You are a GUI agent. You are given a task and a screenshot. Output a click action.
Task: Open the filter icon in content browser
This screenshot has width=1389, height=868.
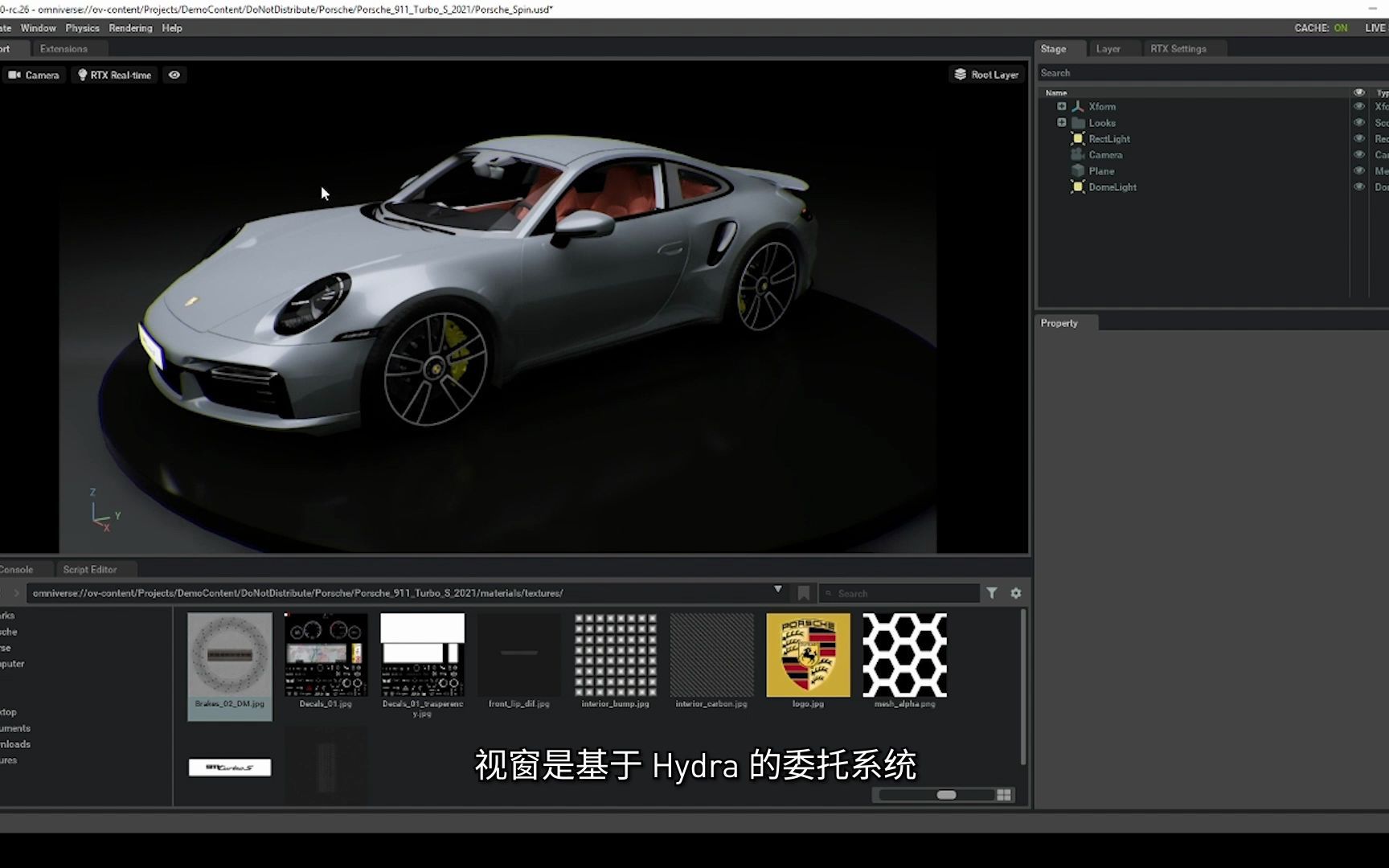coord(992,593)
